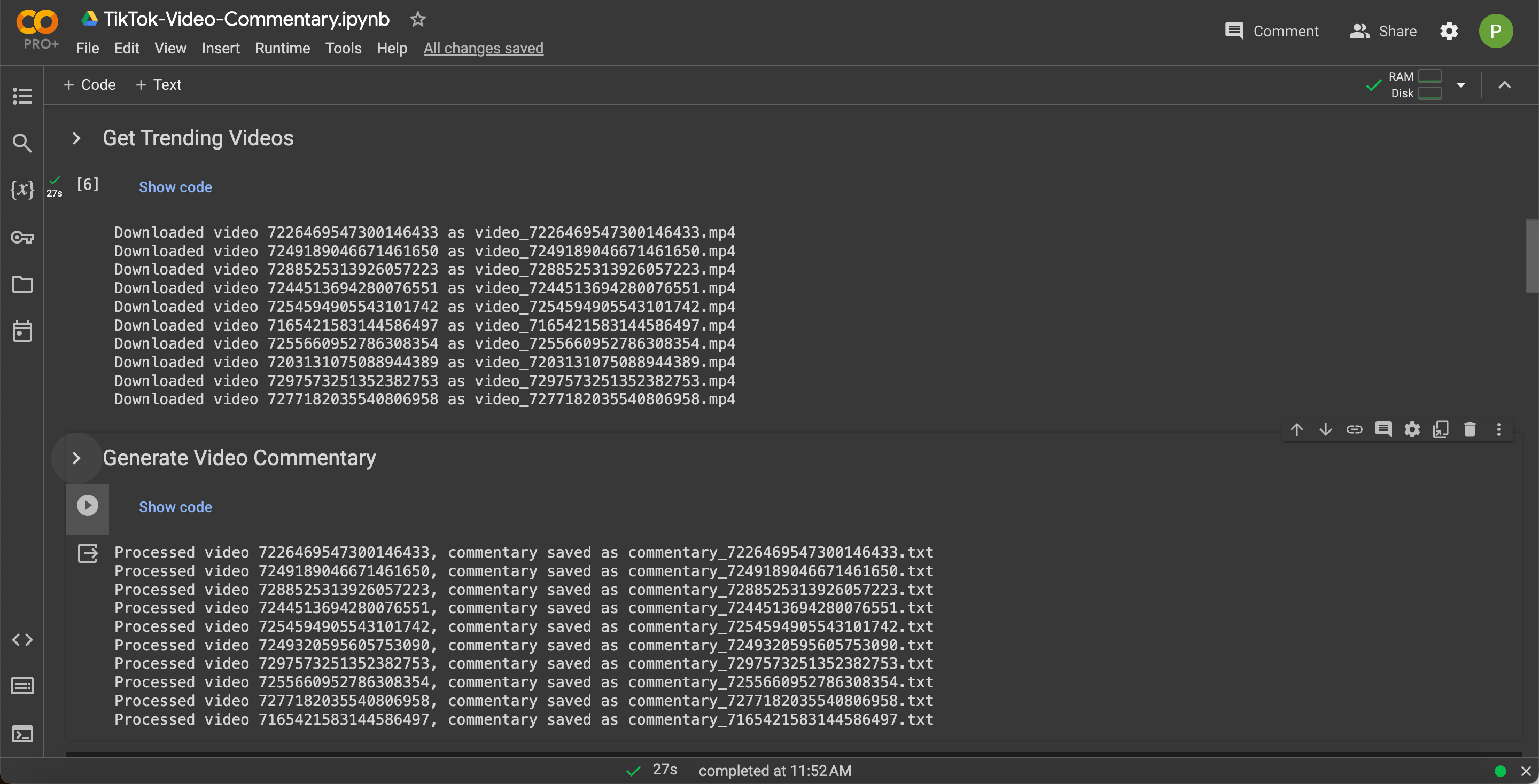Move cell up with arrow icon

[1296, 429]
